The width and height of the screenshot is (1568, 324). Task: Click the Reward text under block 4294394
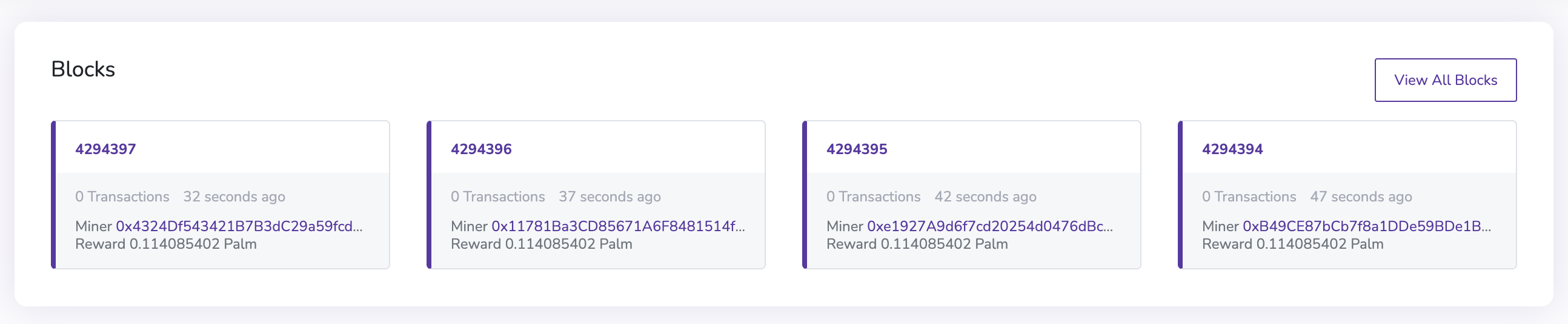click(1292, 245)
